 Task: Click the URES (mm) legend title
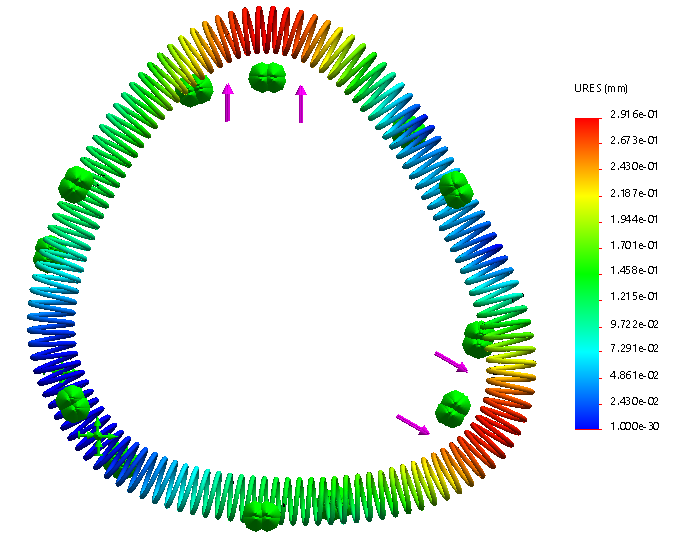point(601,88)
